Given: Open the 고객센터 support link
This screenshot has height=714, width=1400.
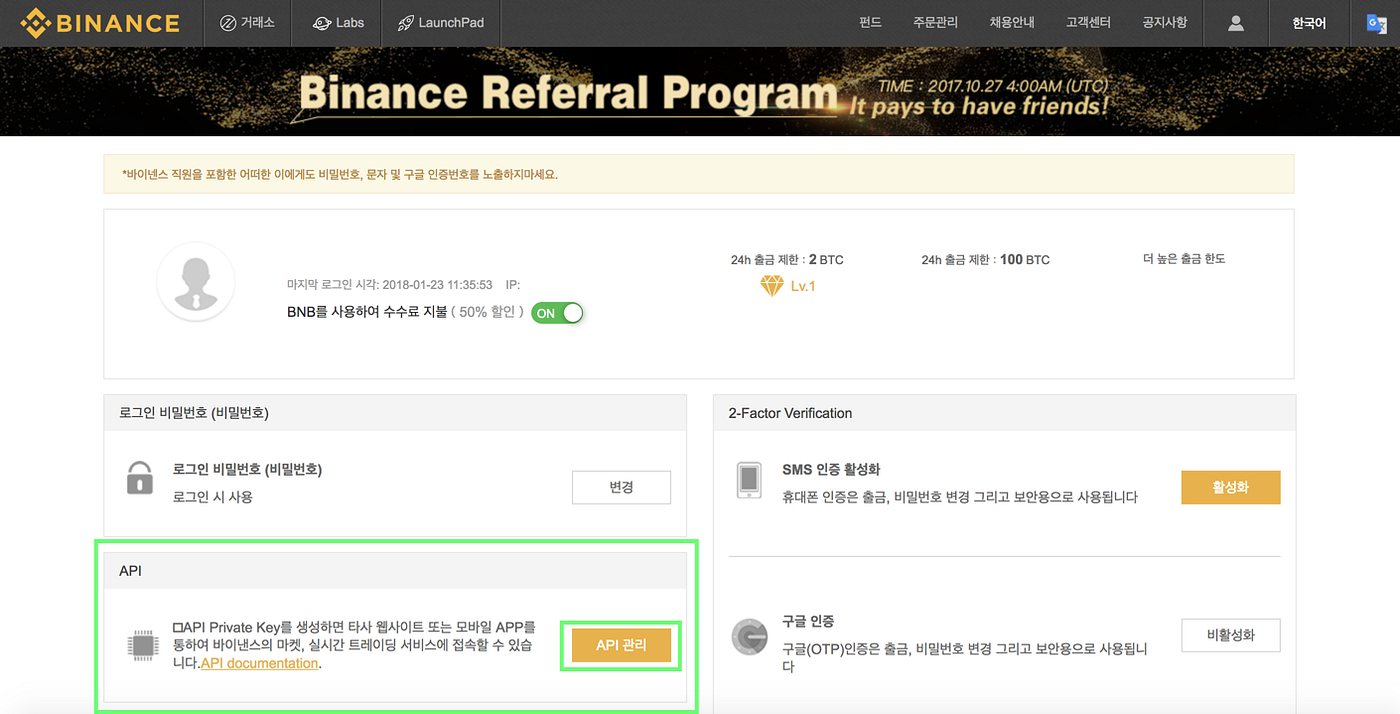Looking at the screenshot, I should (1088, 22).
